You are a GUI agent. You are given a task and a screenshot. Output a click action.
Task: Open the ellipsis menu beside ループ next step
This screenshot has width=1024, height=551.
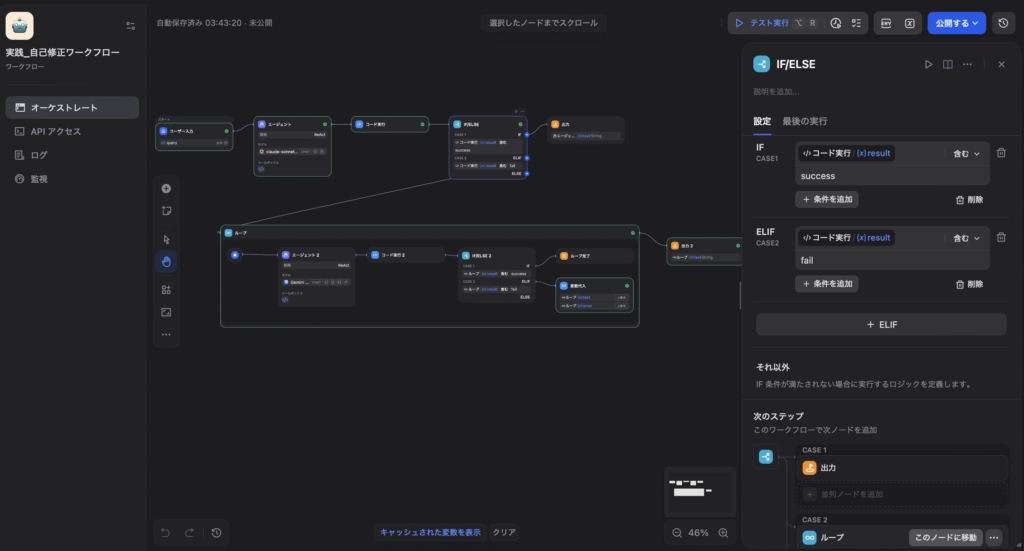[994, 537]
